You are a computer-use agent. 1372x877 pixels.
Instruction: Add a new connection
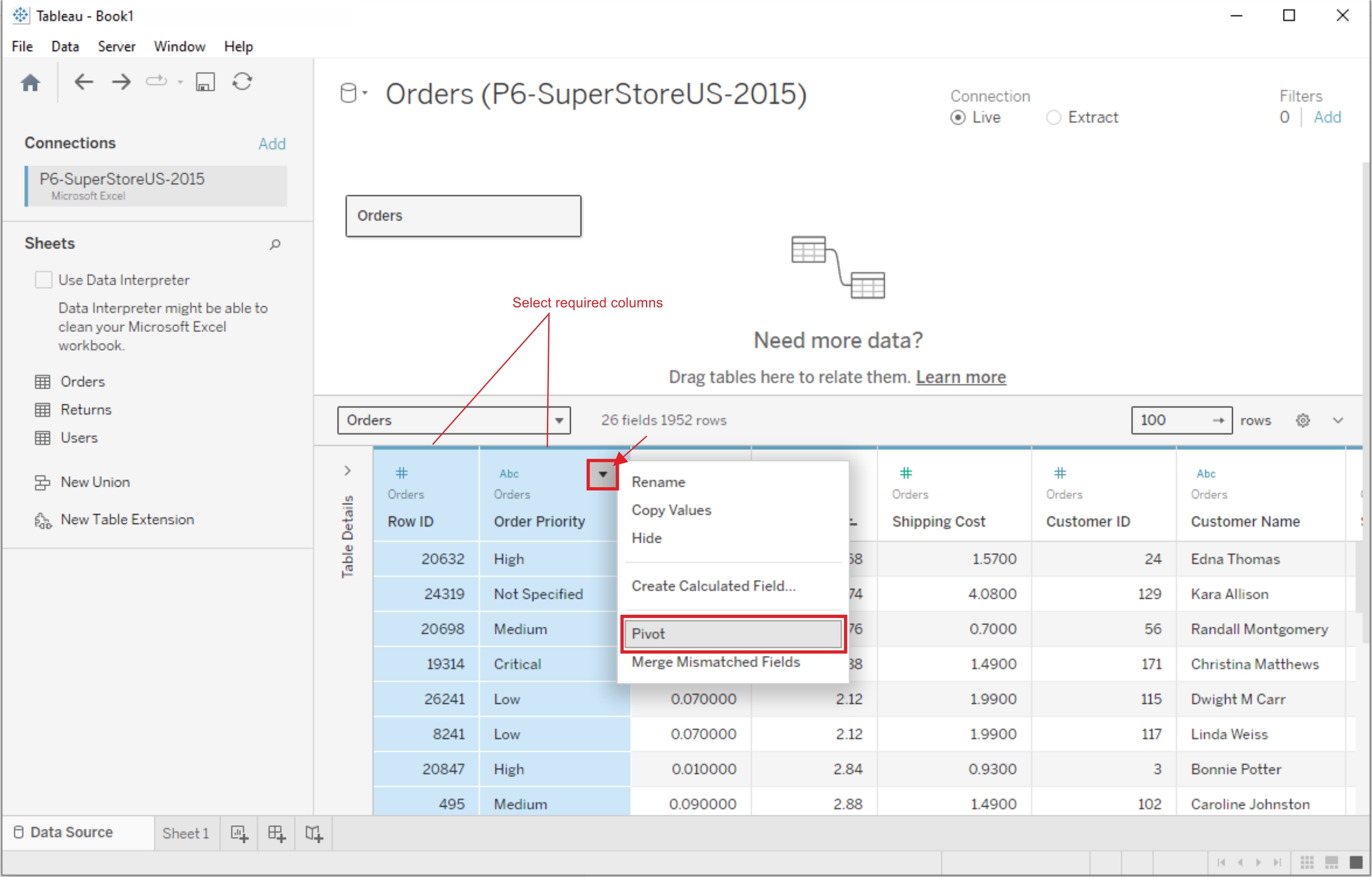(272, 144)
